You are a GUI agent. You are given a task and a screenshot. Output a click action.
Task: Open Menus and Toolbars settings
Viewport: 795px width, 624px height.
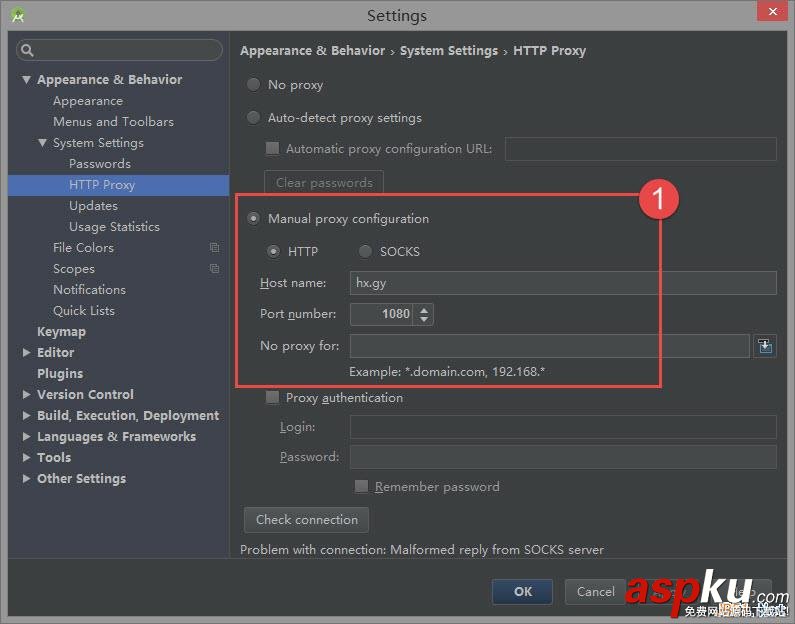(113, 122)
